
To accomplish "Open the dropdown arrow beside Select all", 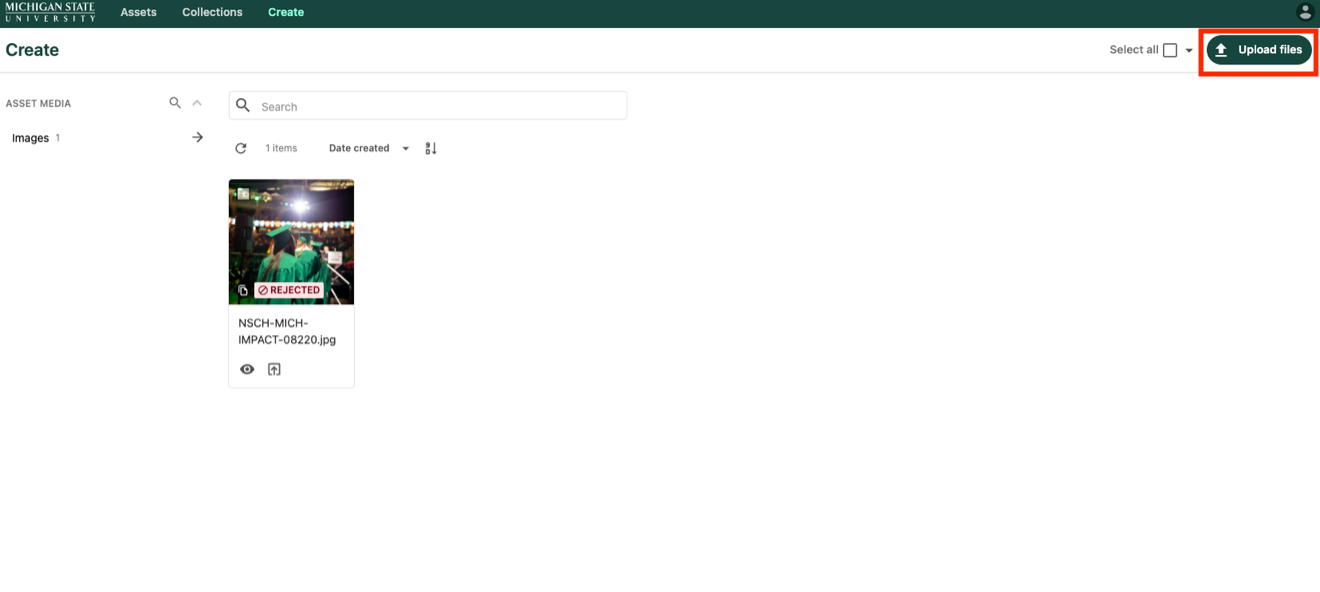I will pos(1189,51).
